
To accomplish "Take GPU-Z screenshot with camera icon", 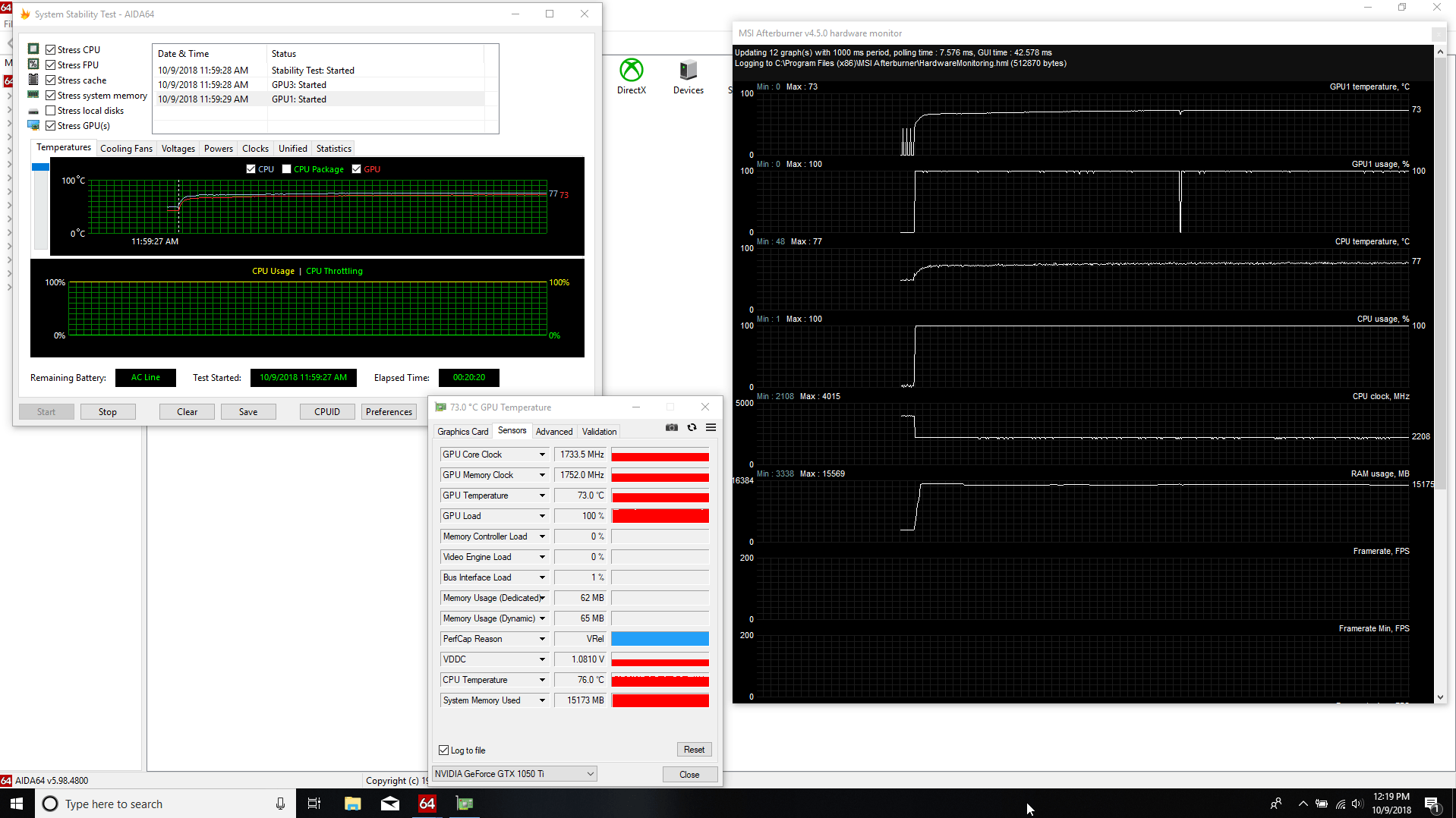I will (671, 428).
